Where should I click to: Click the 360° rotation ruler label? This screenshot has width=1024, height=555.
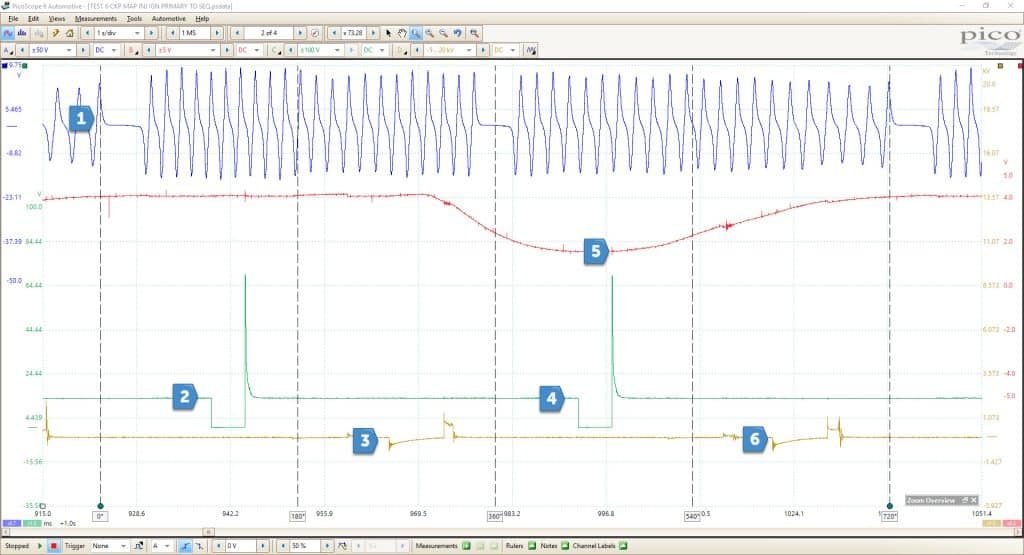click(495, 516)
